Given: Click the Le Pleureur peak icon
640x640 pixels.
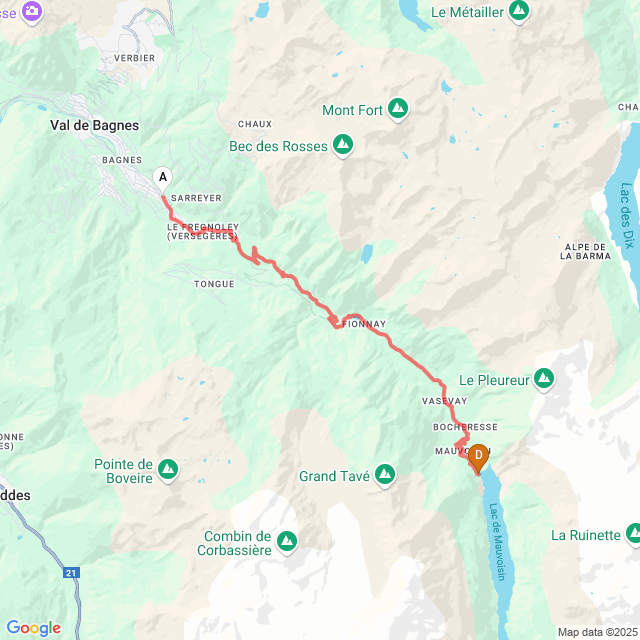Looking at the screenshot, I should (x=544, y=379).
